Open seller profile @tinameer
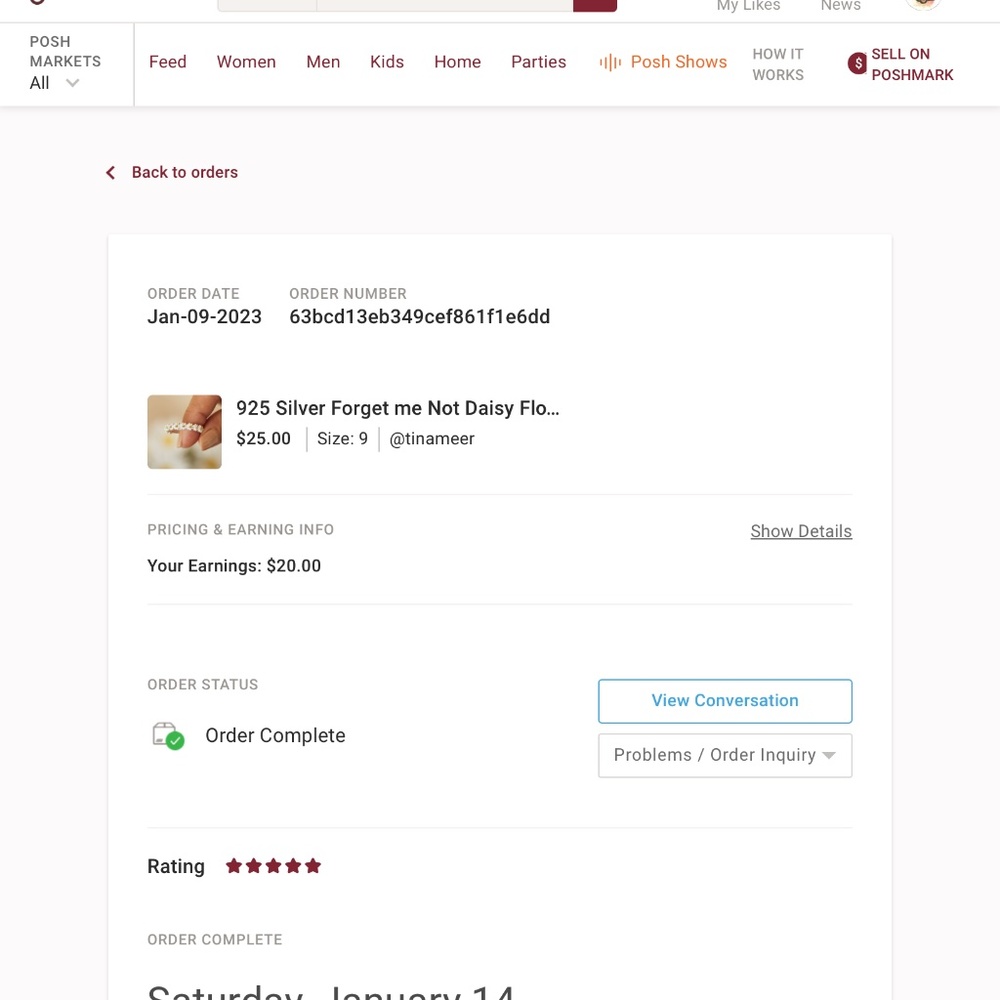Viewport: 1000px width, 1000px height. click(432, 439)
